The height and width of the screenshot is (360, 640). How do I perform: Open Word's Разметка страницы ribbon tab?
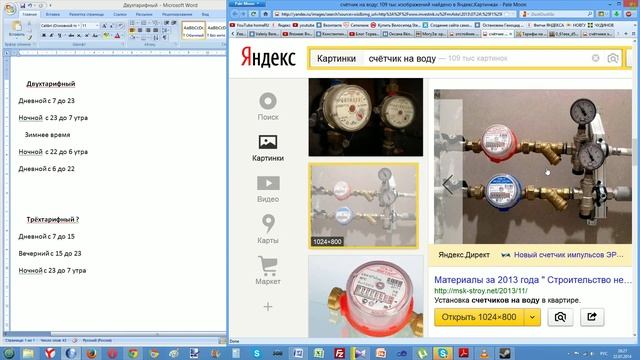86,14
